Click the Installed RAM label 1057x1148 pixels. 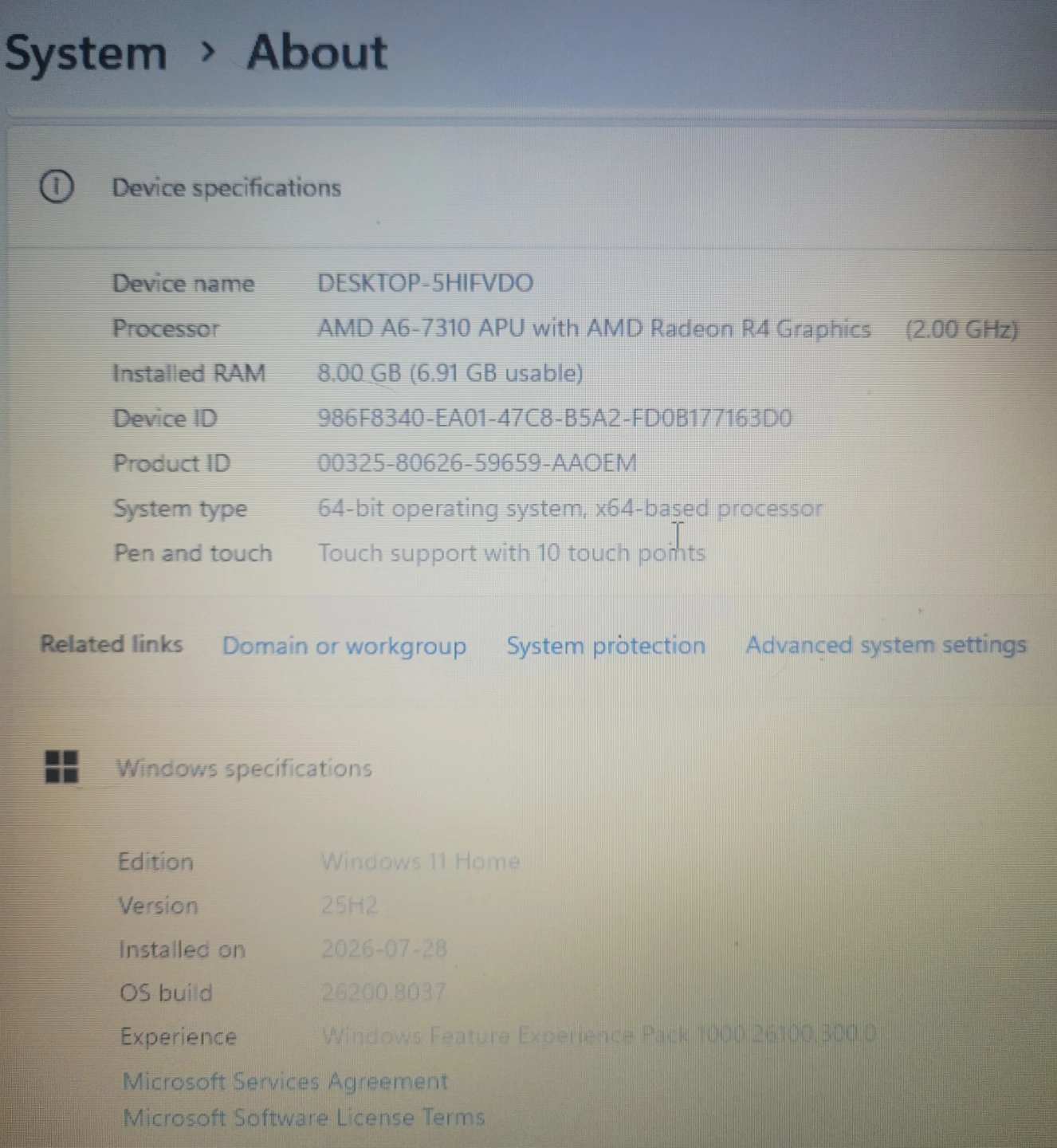click(189, 373)
